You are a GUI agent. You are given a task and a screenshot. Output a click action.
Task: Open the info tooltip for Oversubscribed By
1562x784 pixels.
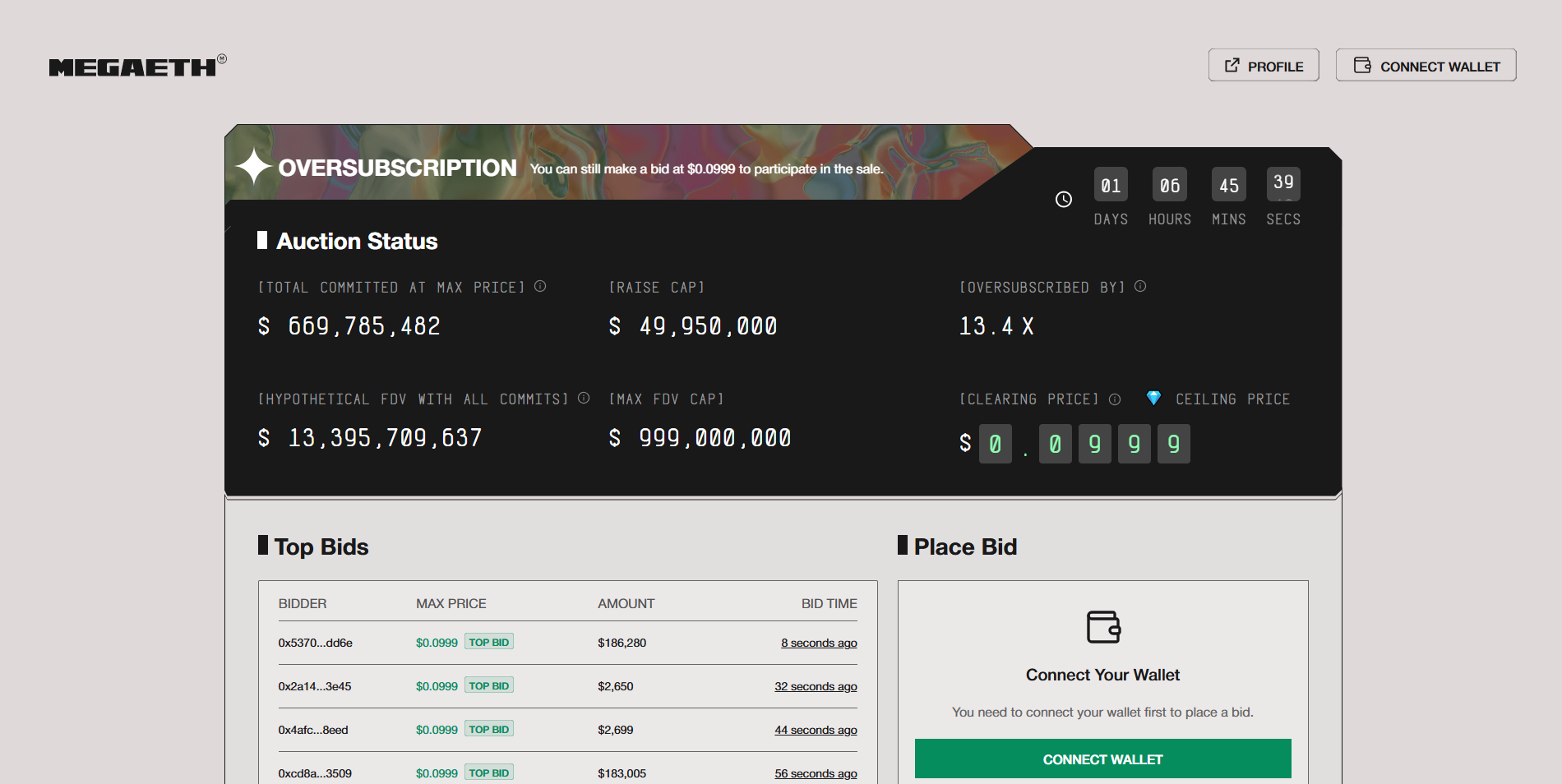tap(1139, 287)
